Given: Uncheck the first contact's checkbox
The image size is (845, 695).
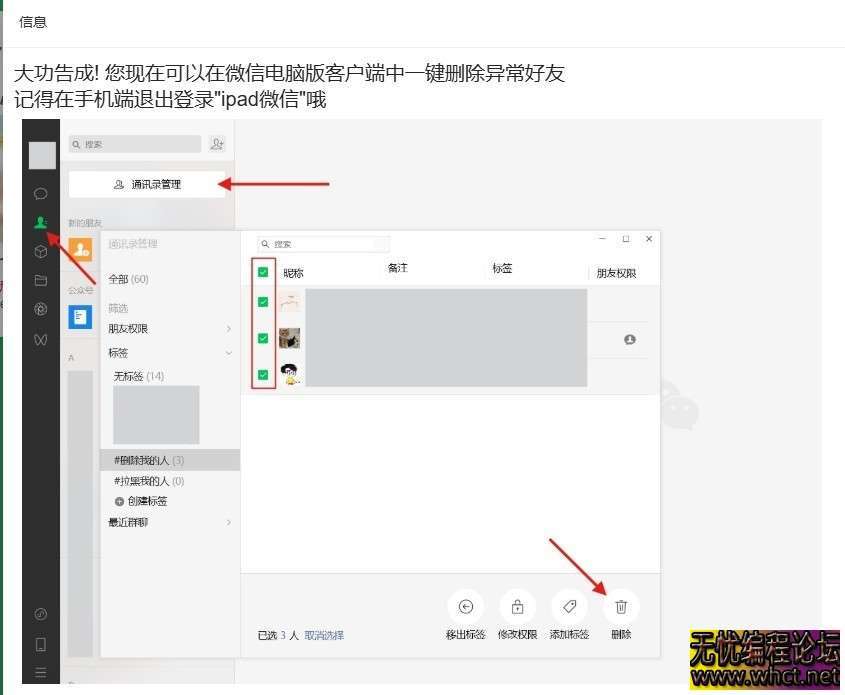Looking at the screenshot, I should tap(263, 302).
